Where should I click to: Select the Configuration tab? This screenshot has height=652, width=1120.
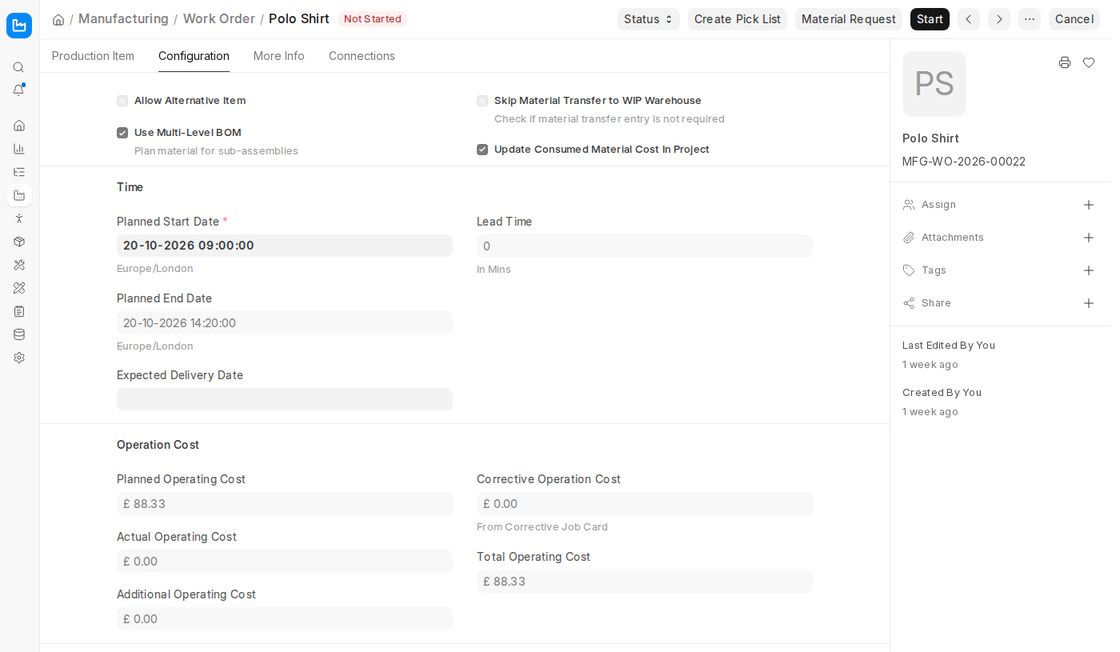pos(194,56)
